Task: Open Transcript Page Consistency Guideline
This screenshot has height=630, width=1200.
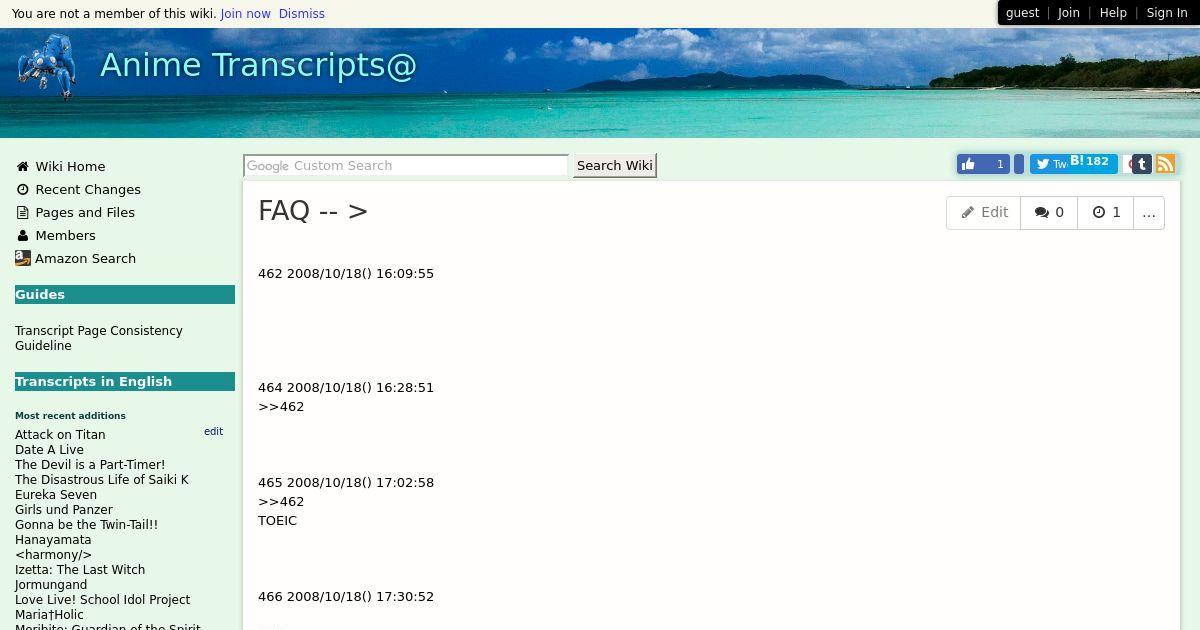Action: 99,338
